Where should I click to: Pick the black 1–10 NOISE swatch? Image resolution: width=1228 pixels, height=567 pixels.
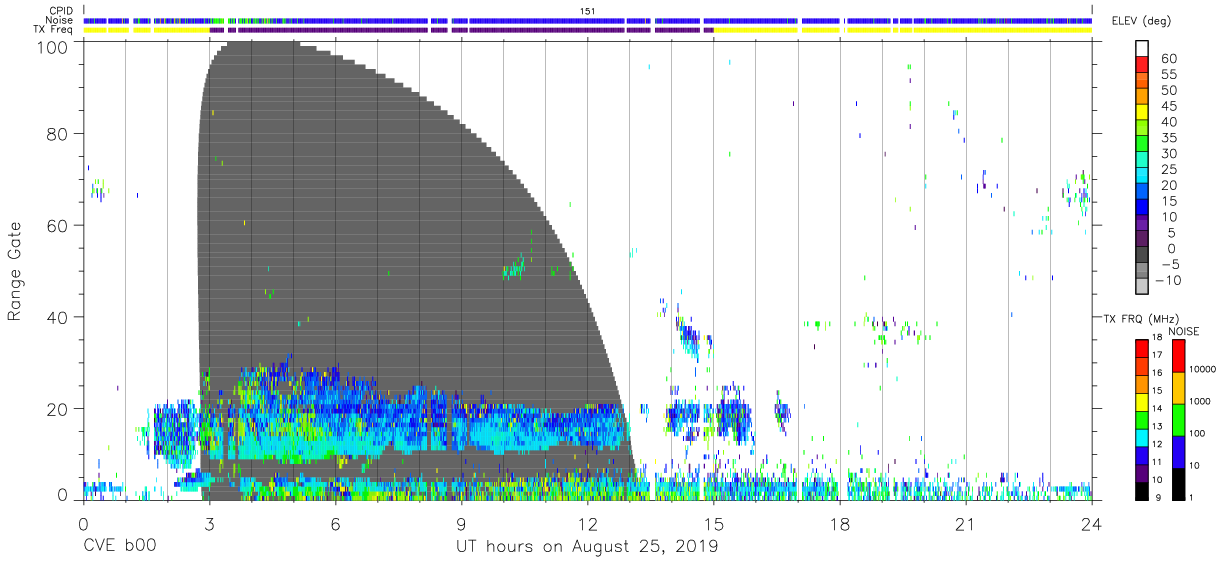pyautogui.click(x=1178, y=482)
